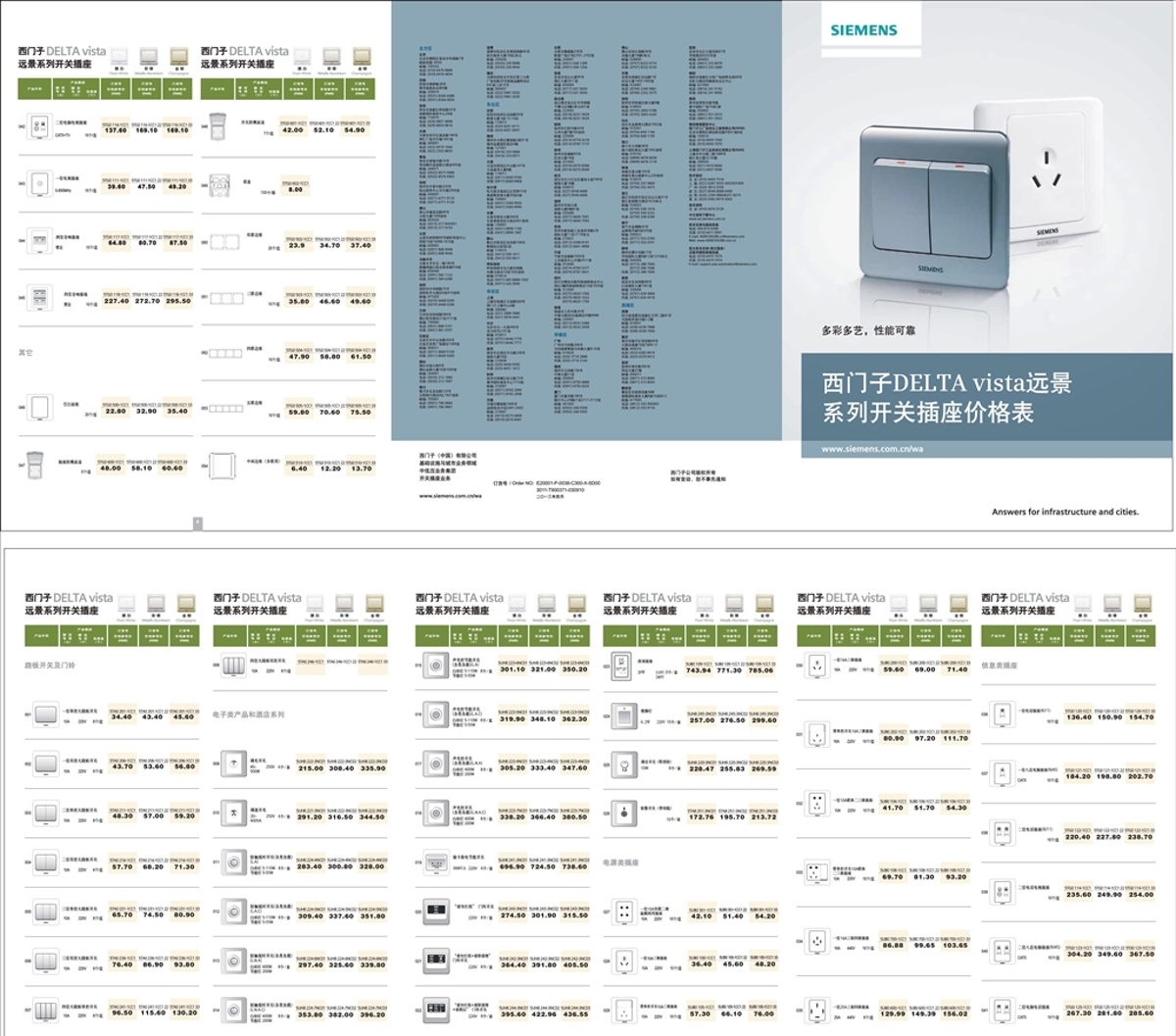Click the four-gang switch image beside 96.50
Viewport: 1176px width, 1036px height.
pyautogui.click(x=46, y=1010)
